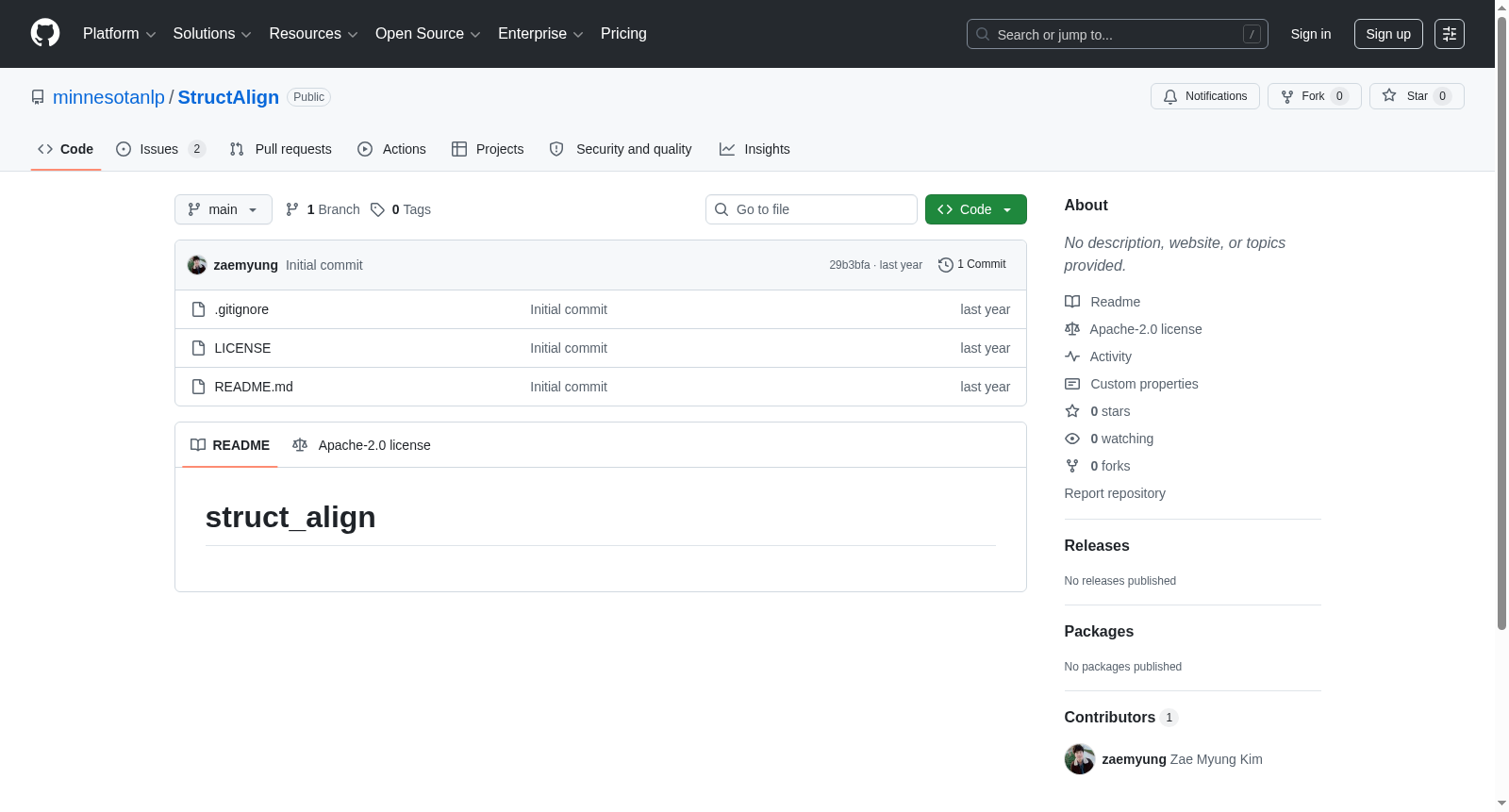
Task: Open commit hash 29b3bfa
Action: (850, 265)
